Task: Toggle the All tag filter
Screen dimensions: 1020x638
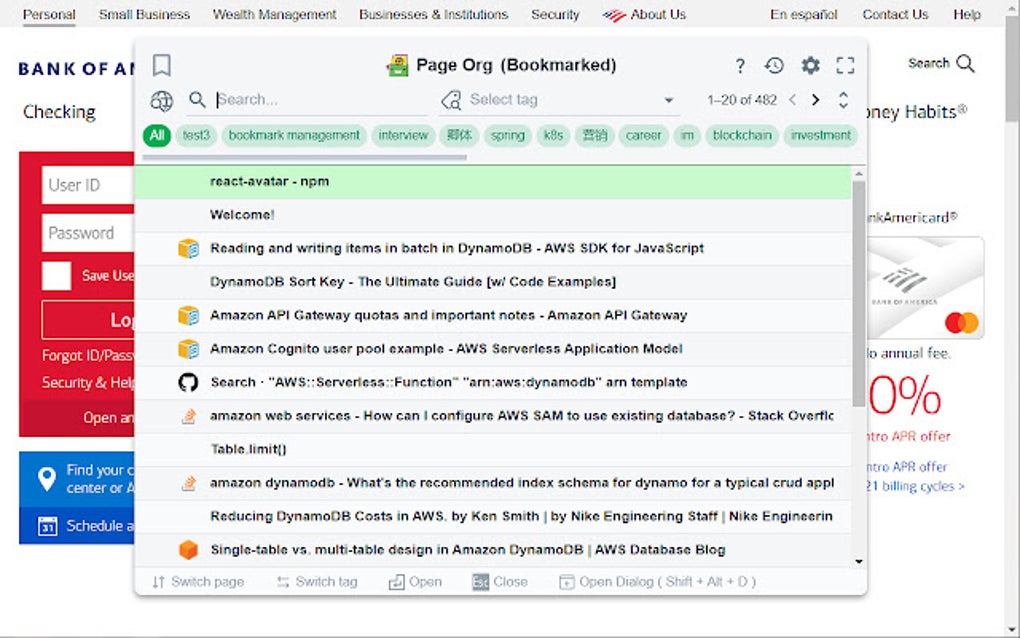Action: click(x=156, y=135)
